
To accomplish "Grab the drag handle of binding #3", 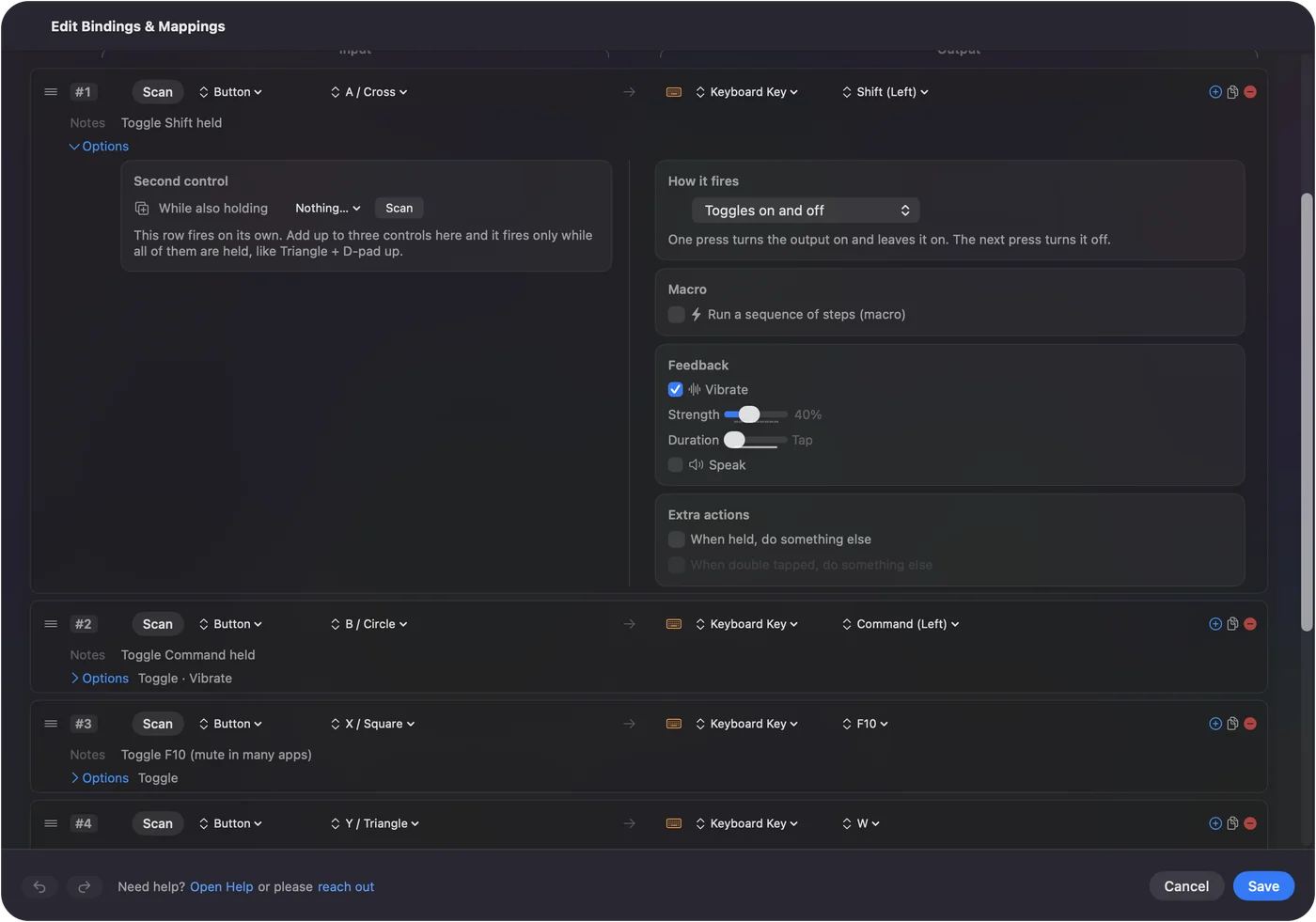I will tap(51, 724).
